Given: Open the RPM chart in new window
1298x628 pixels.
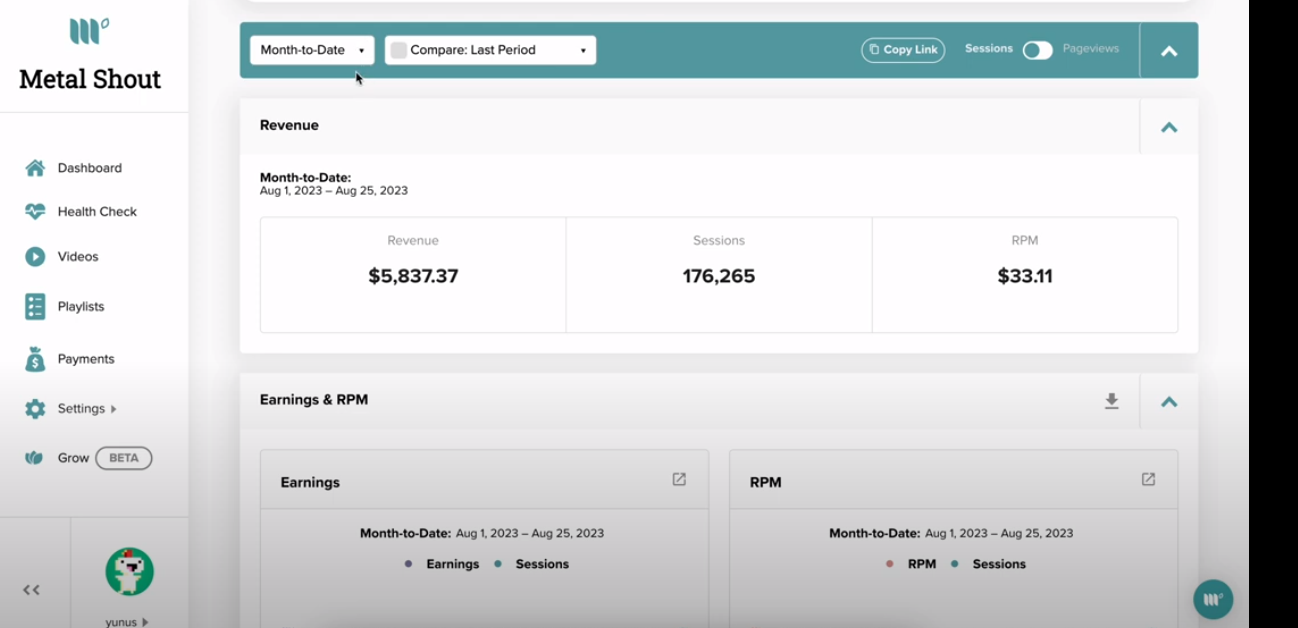Looking at the screenshot, I should (1148, 480).
